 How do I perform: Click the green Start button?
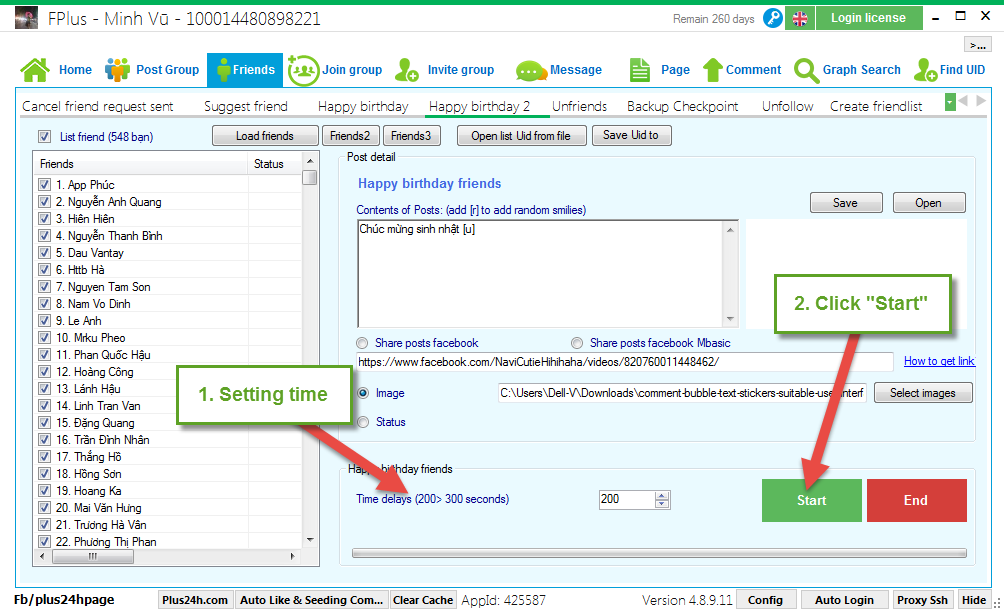click(x=812, y=501)
